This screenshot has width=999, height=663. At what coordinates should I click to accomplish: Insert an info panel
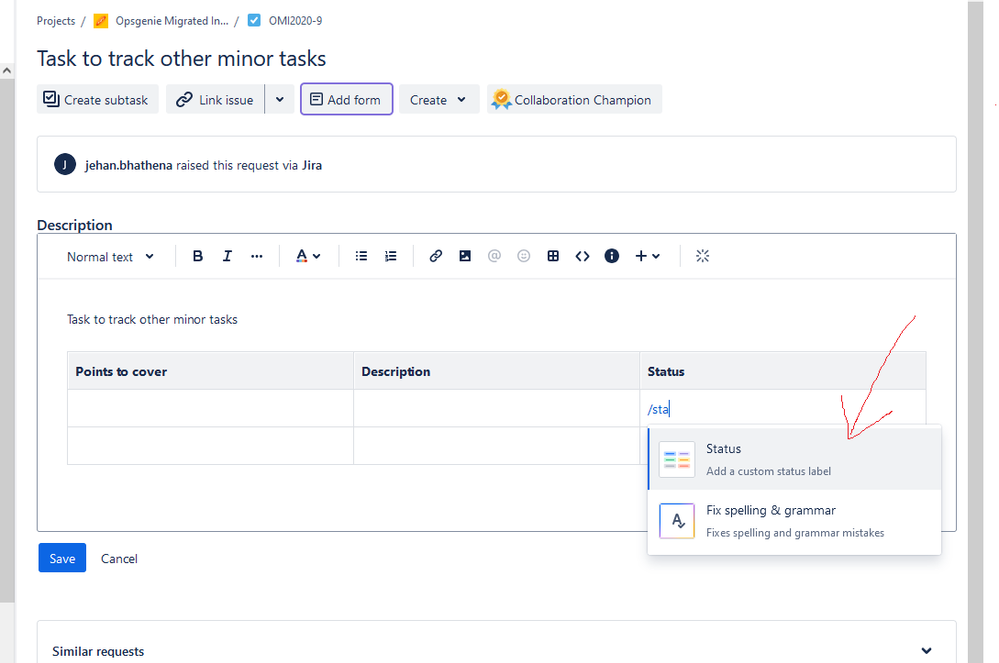[x=612, y=256]
